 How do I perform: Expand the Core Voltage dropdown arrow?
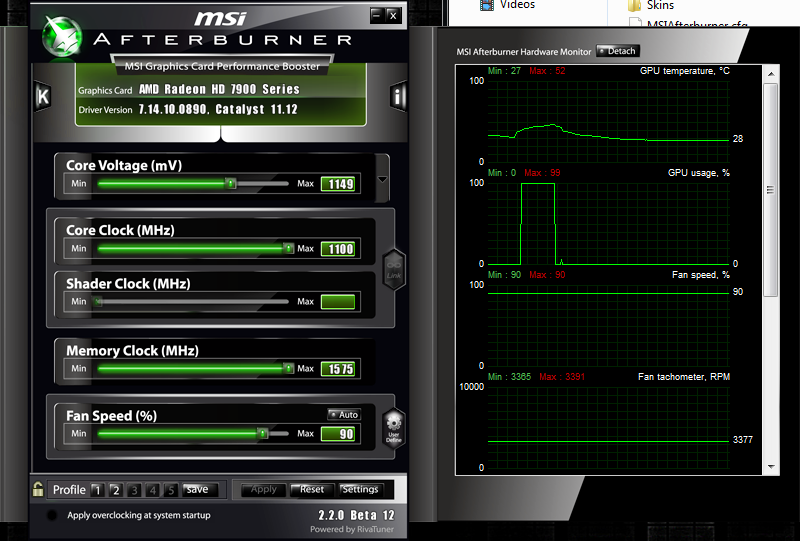[382, 180]
